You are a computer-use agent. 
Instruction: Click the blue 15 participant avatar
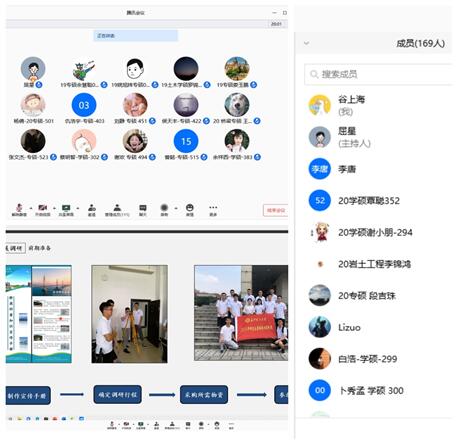(186, 141)
